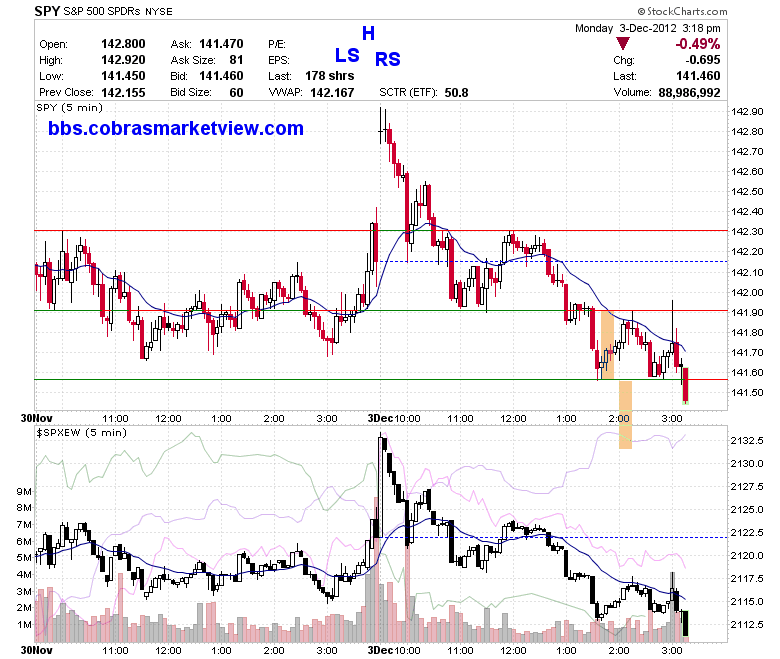The width and height of the screenshot is (780, 659).
Task: Click the 141.50 price axis label
Action: pos(747,393)
